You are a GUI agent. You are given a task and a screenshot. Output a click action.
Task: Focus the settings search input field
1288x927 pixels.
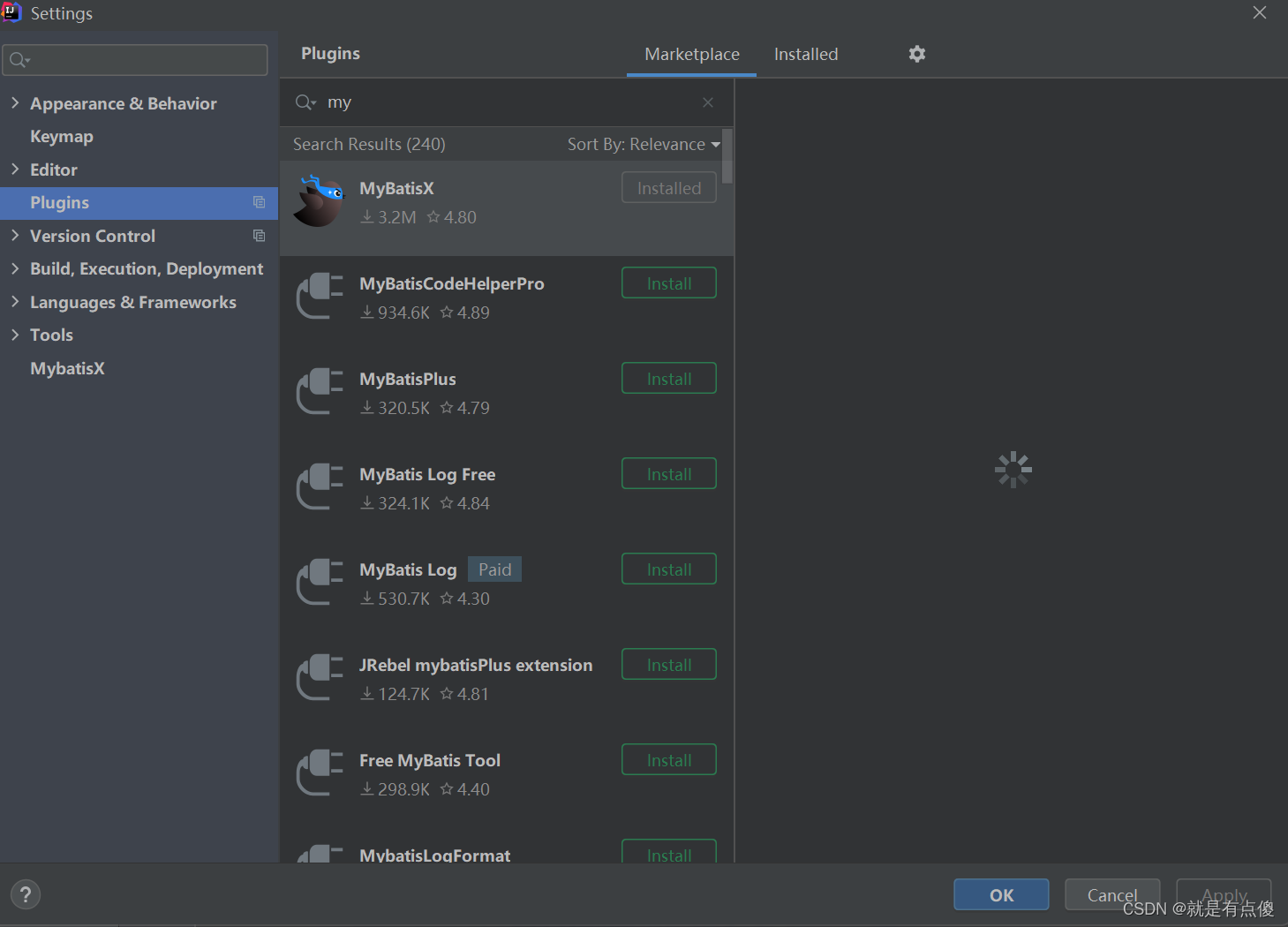point(135,60)
